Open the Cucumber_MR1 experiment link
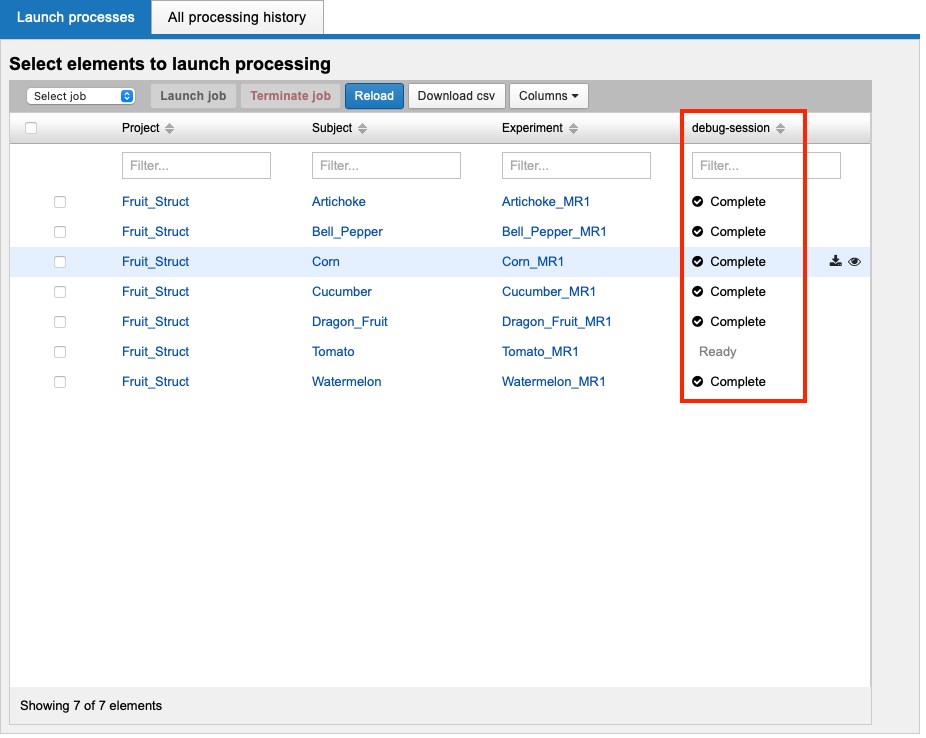The width and height of the screenshot is (926, 738). pyautogui.click(x=548, y=292)
